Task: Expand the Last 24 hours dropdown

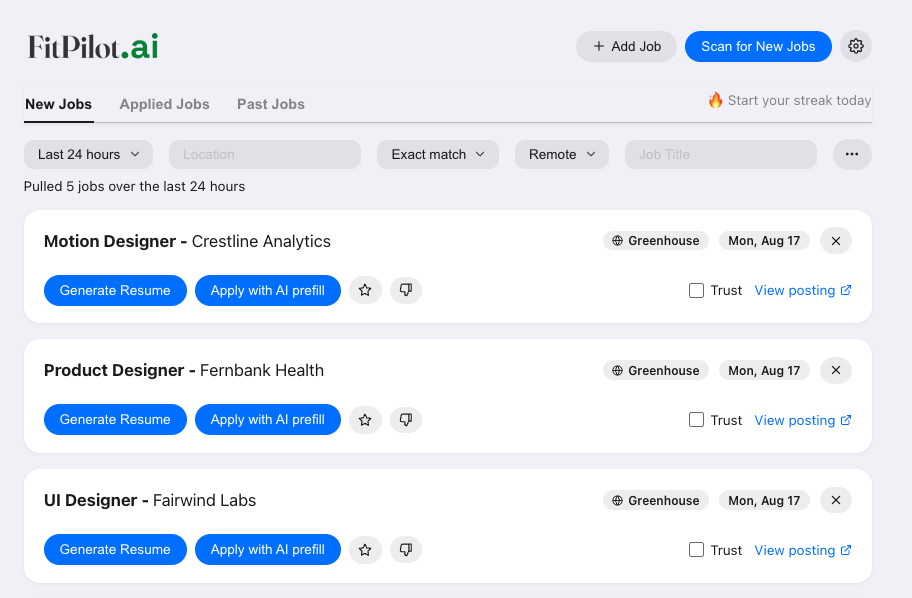Action: (x=88, y=154)
